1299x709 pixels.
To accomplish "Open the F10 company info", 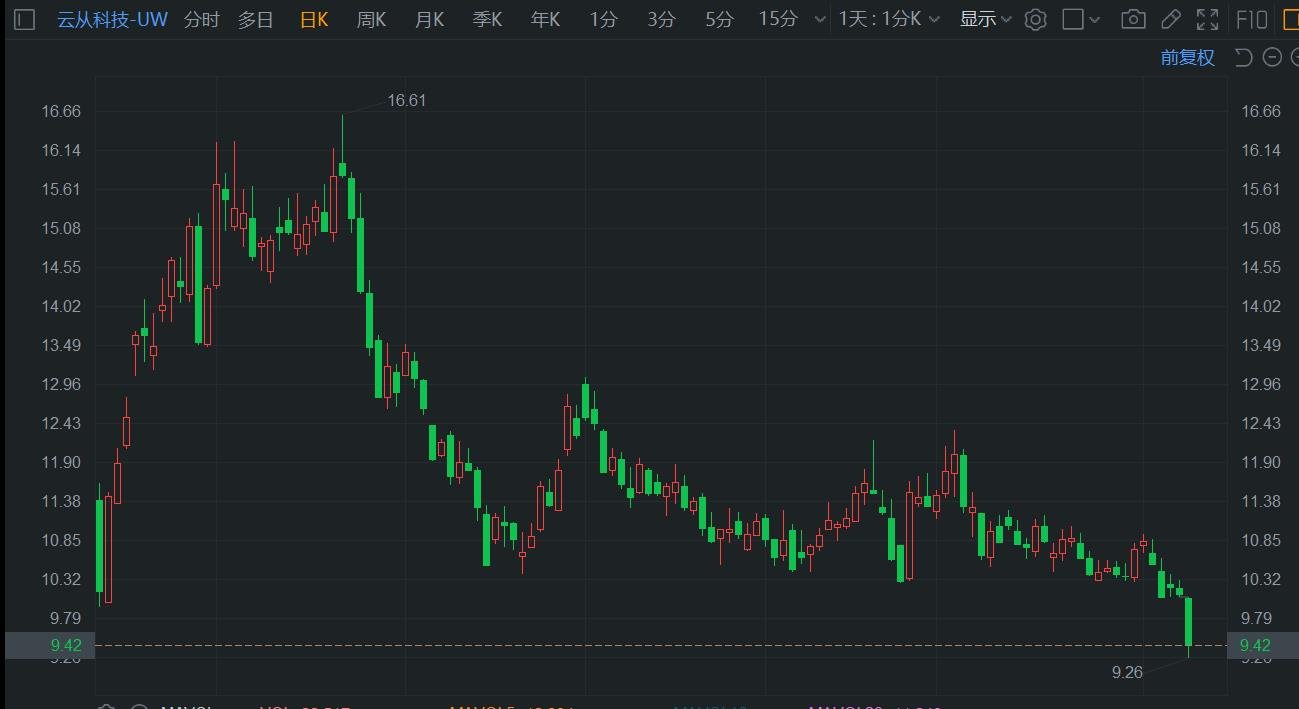I will pyautogui.click(x=1252, y=20).
